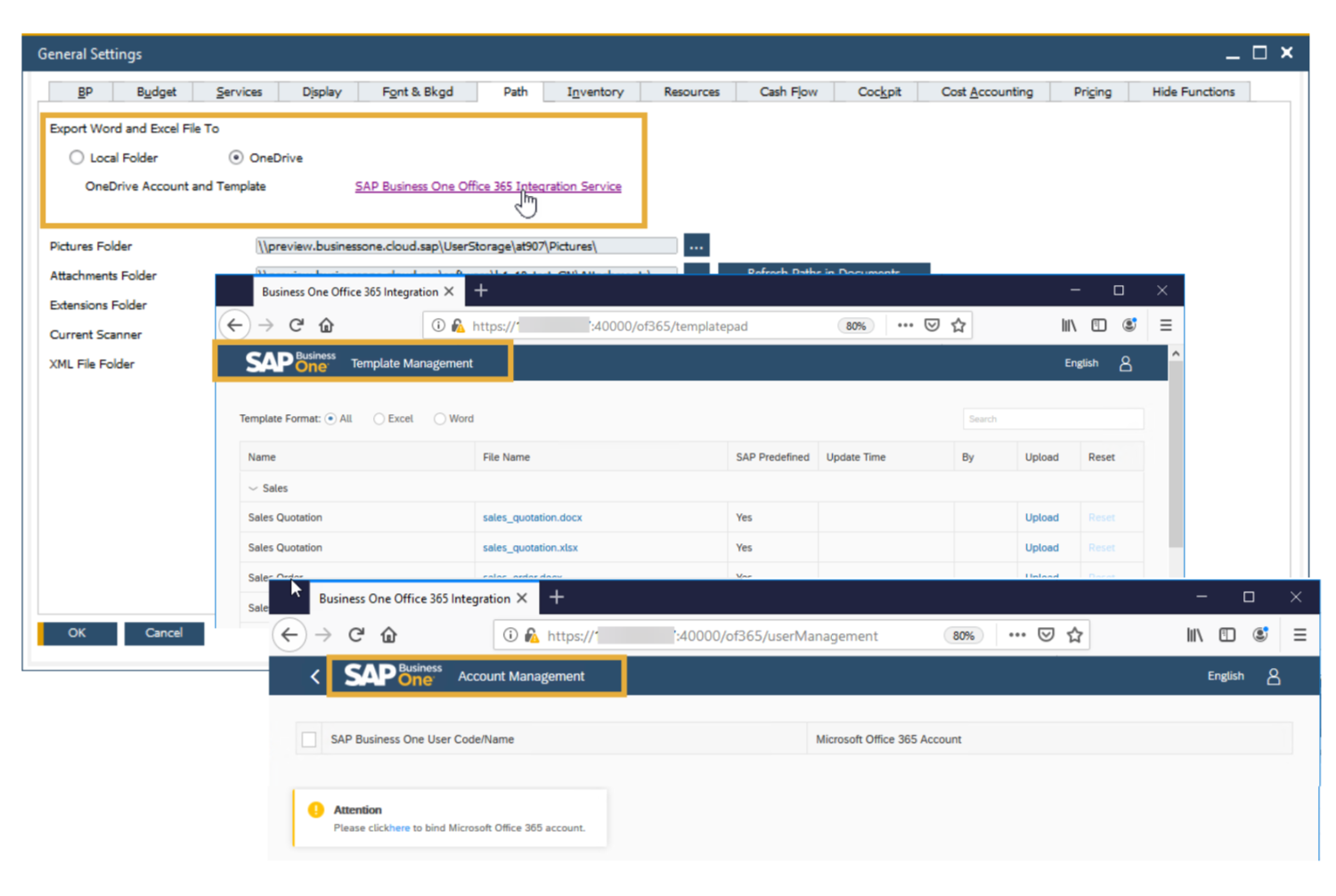
Task: Open the Services tab
Action: point(239,92)
